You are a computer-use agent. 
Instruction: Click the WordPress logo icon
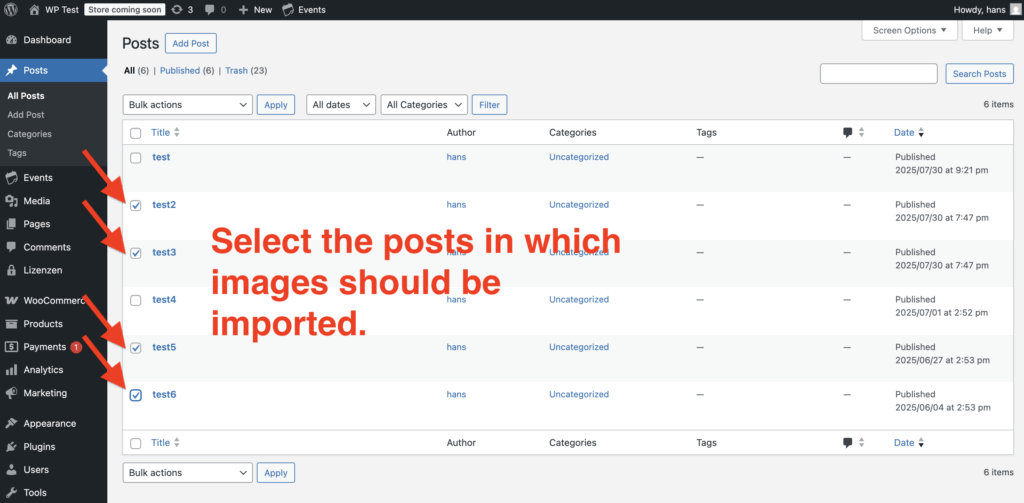pyautogui.click(x=13, y=9)
